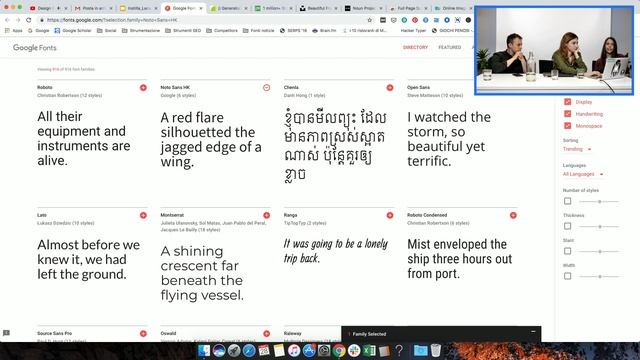The height and width of the screenshot is (360, 640).
Task: Expand the Family Selected bottom drawer
Action: click(441, 334)
